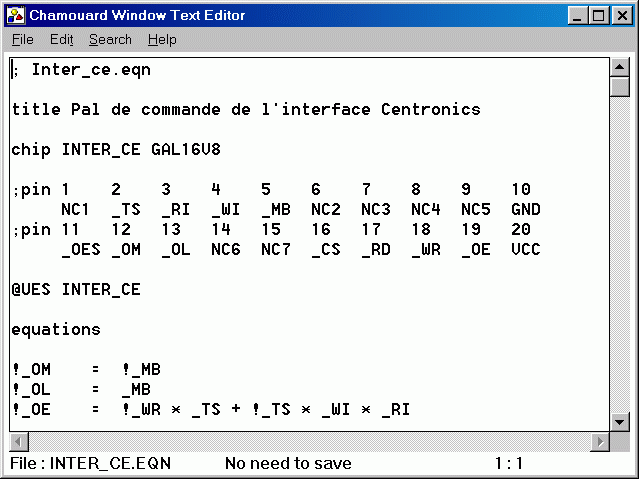Open the File menu
The height and width of the screenshot is (479, 639).
[22, 39]
